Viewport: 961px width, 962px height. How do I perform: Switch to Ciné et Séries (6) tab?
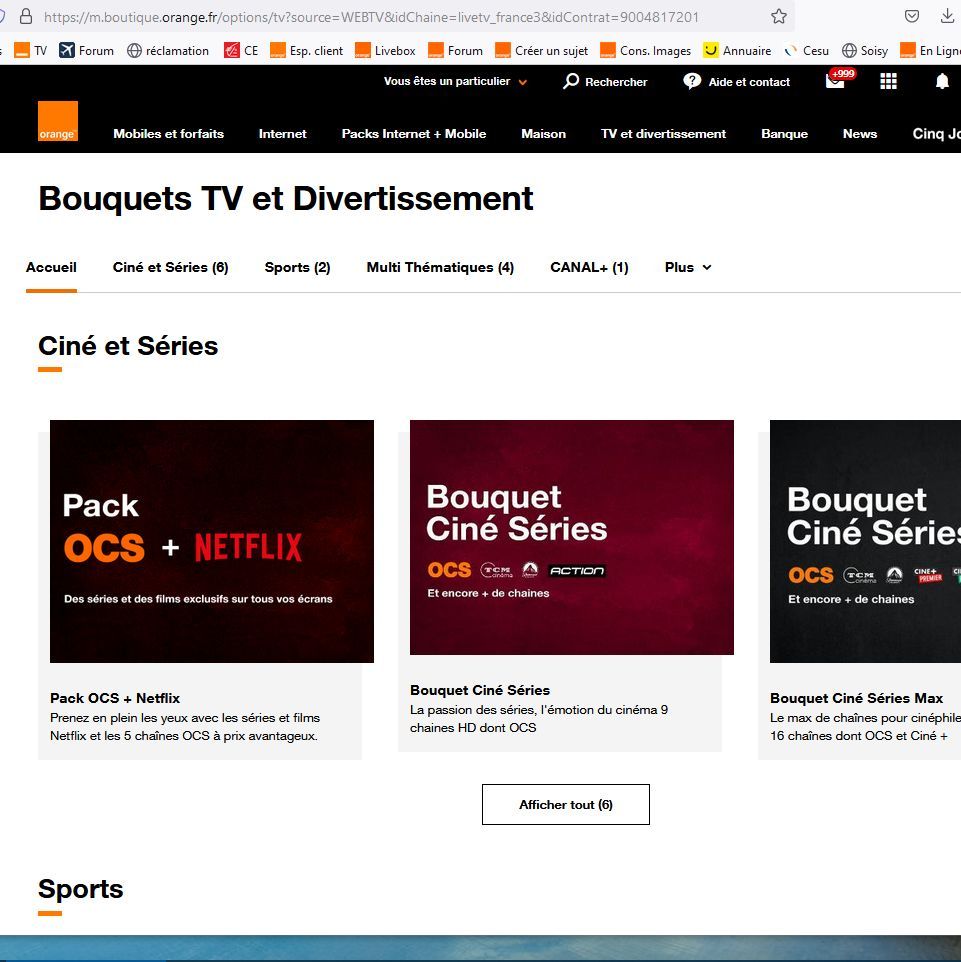[171, 267]
